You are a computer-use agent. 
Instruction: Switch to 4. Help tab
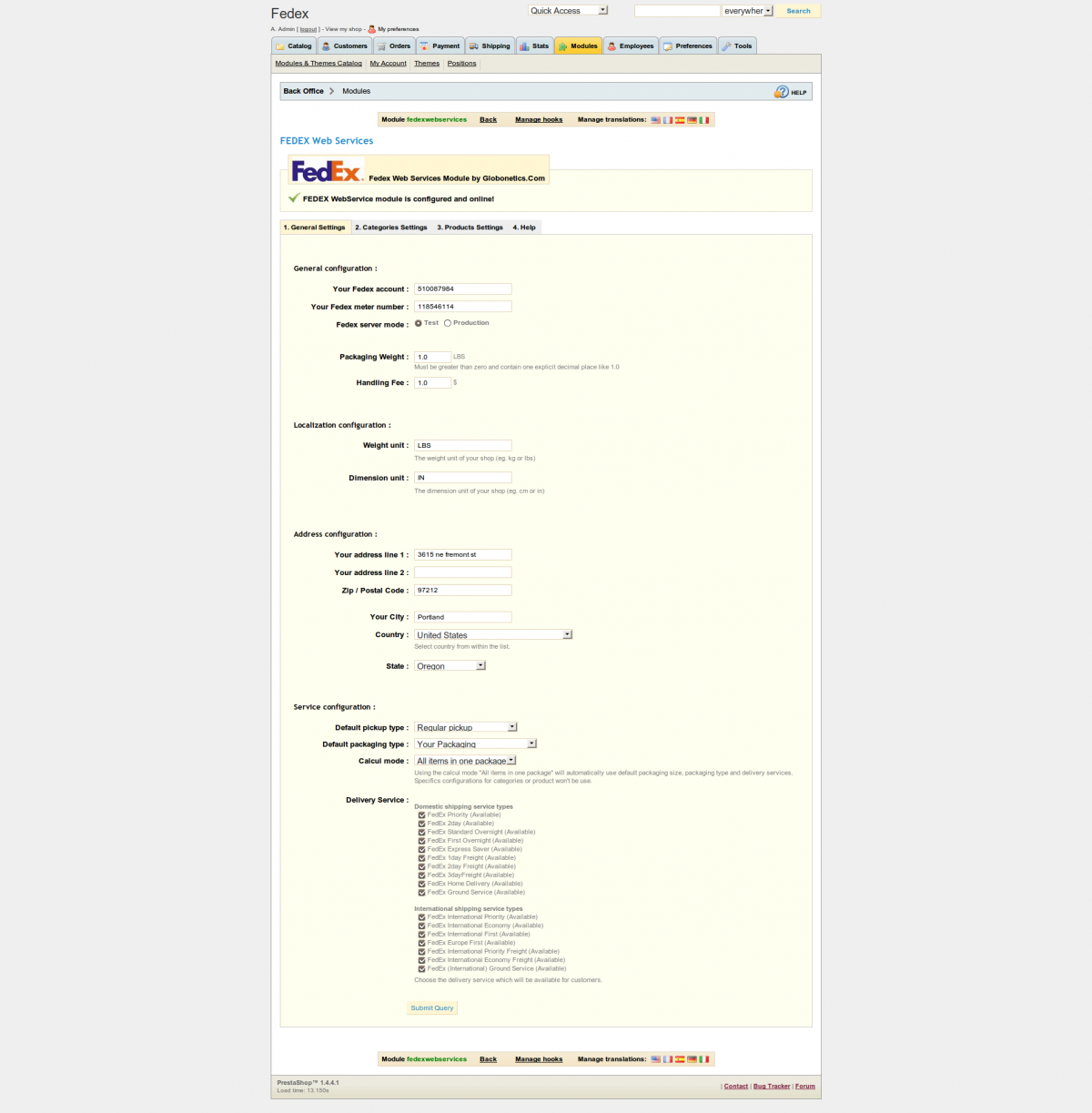(524, 228)
